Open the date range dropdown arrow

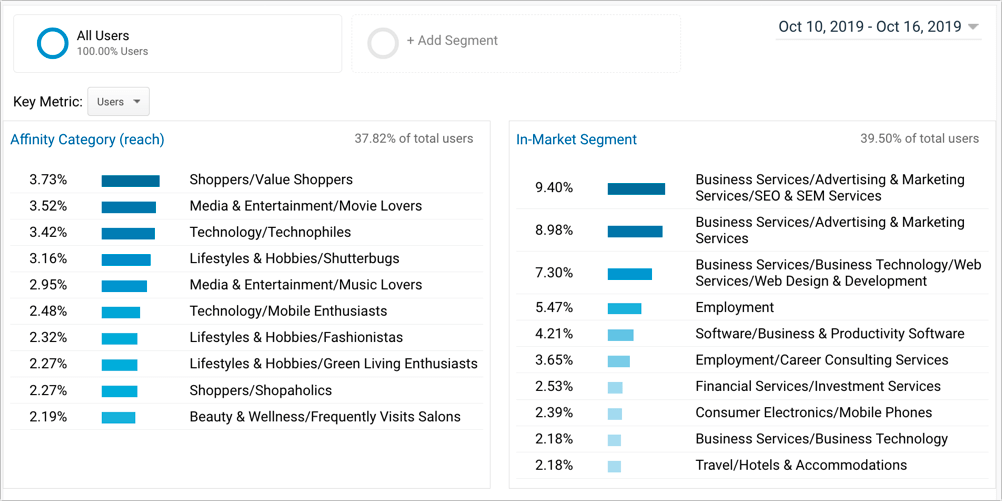click(973, 27)
